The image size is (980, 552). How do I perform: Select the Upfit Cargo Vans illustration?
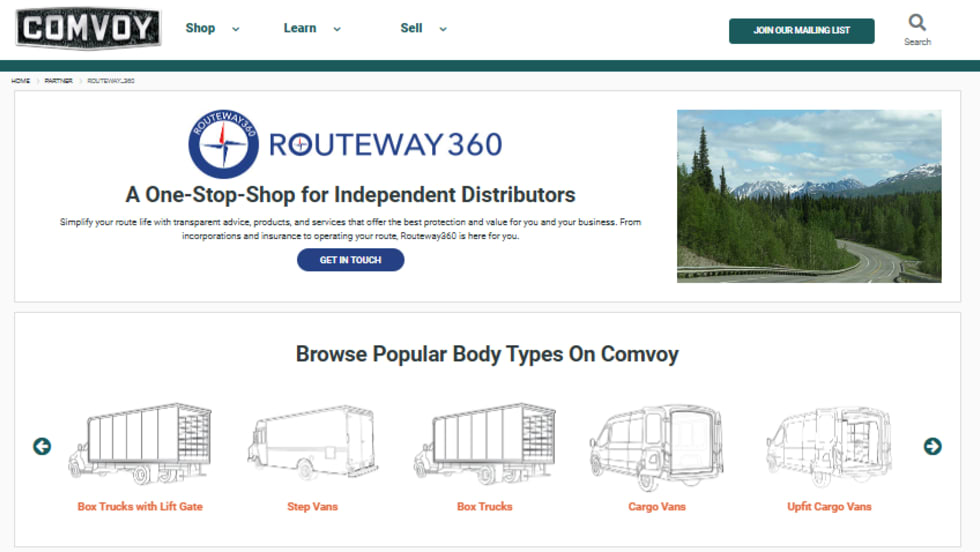[x=829, y=446]
